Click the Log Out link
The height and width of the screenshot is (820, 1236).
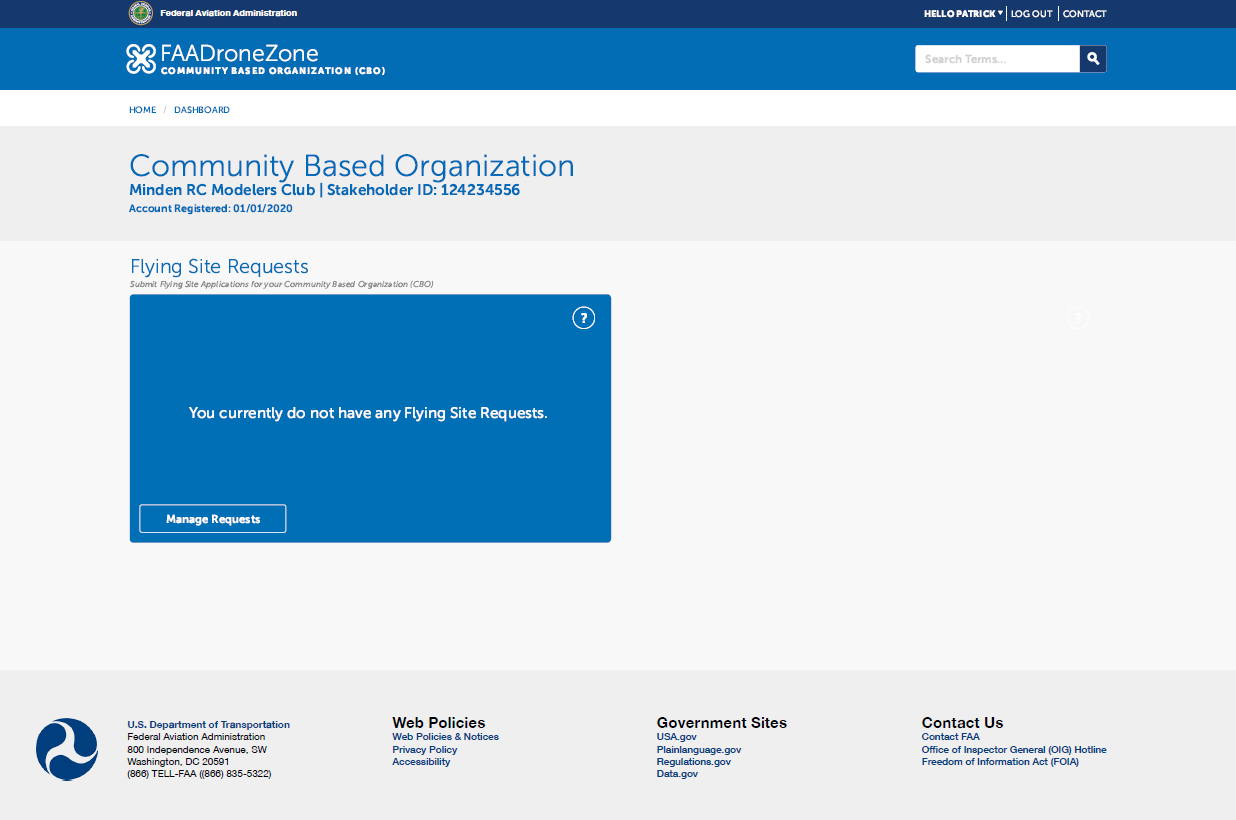[x=1031, y=14]
